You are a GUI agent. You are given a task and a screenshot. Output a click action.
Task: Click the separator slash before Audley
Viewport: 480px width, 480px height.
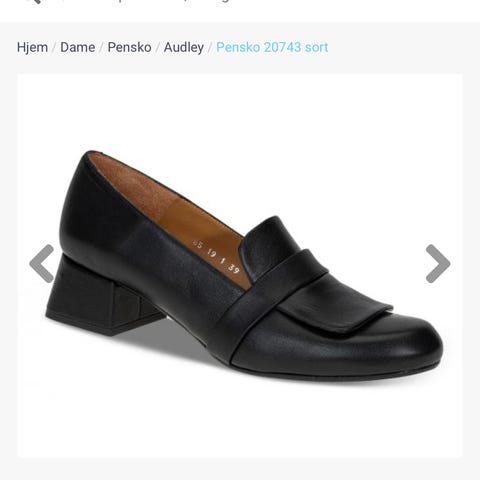tap(157, 47)
